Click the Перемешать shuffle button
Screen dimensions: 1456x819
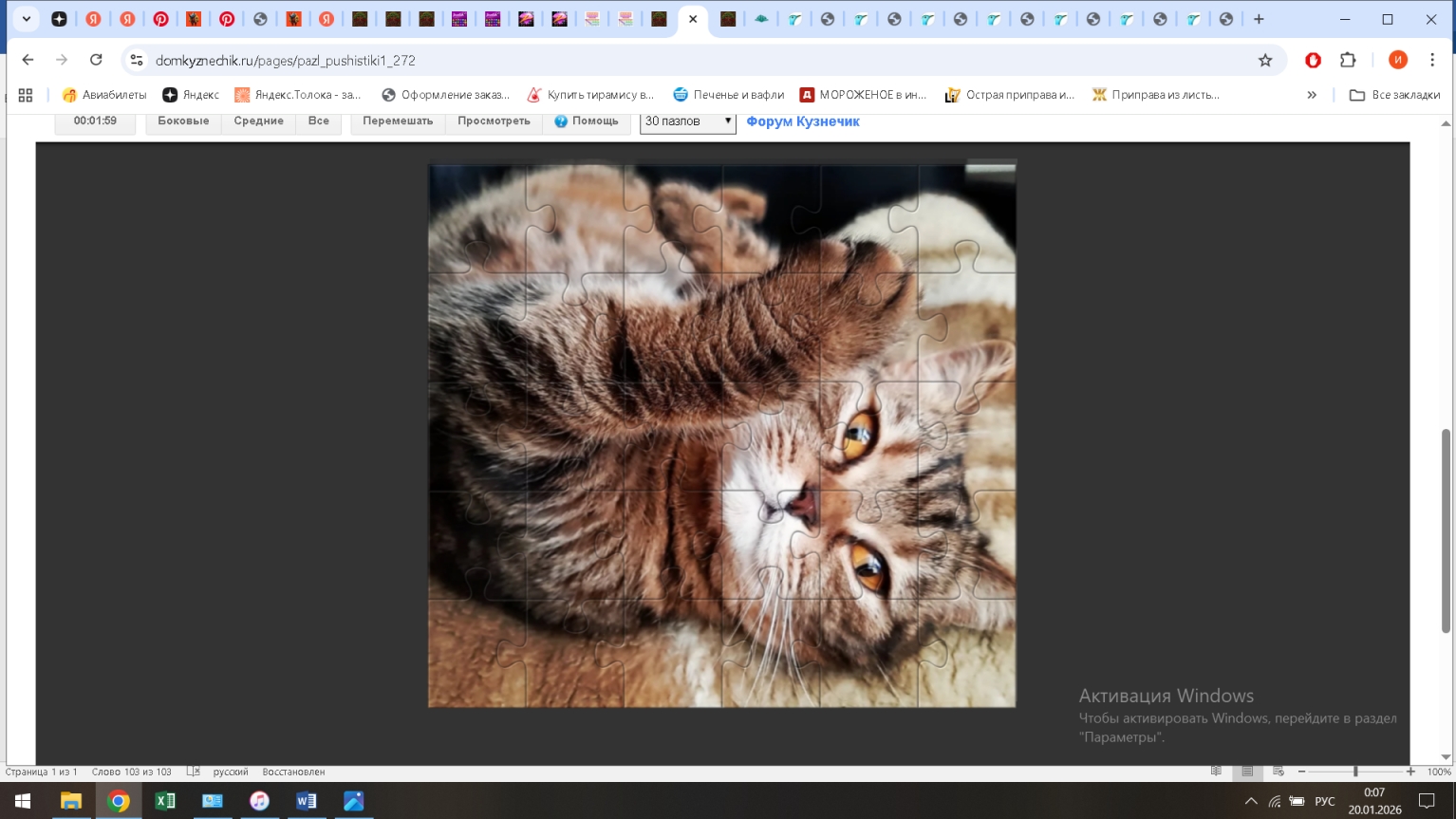[x=397, y=121]
